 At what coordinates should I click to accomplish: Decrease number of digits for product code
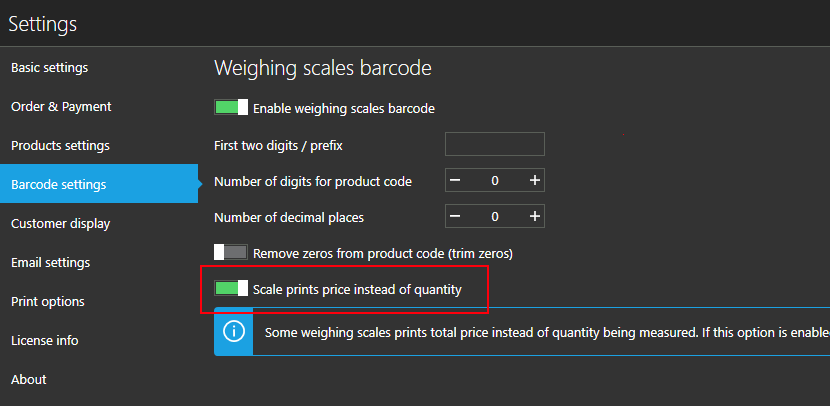pos(455,181)
